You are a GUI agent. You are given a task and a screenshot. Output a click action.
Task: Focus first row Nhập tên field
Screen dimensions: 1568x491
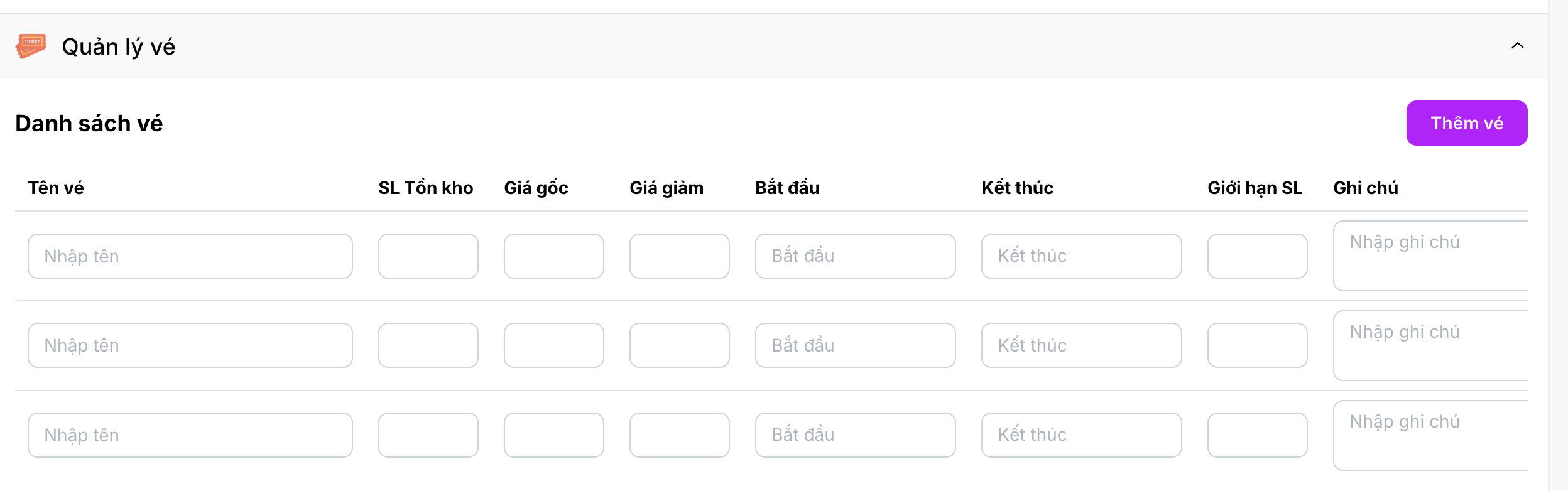click(x=190, y=256)
